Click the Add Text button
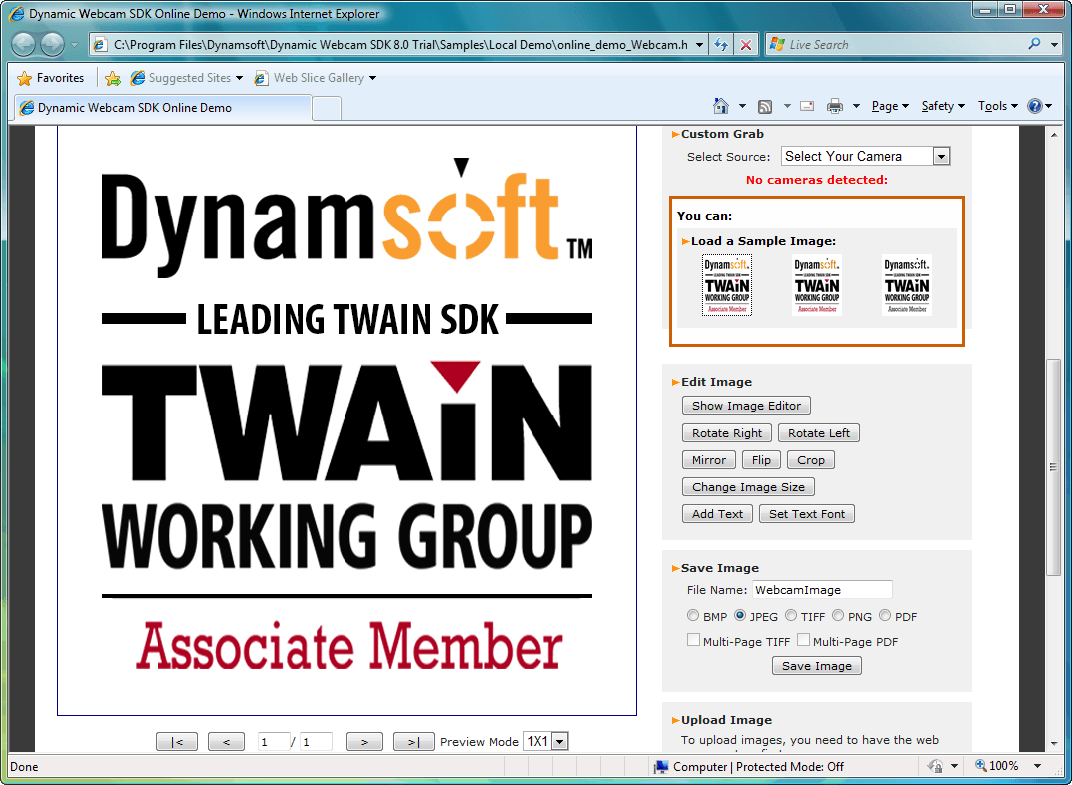1072x785 pixels. pyautogui.click(x=717, y=514)
